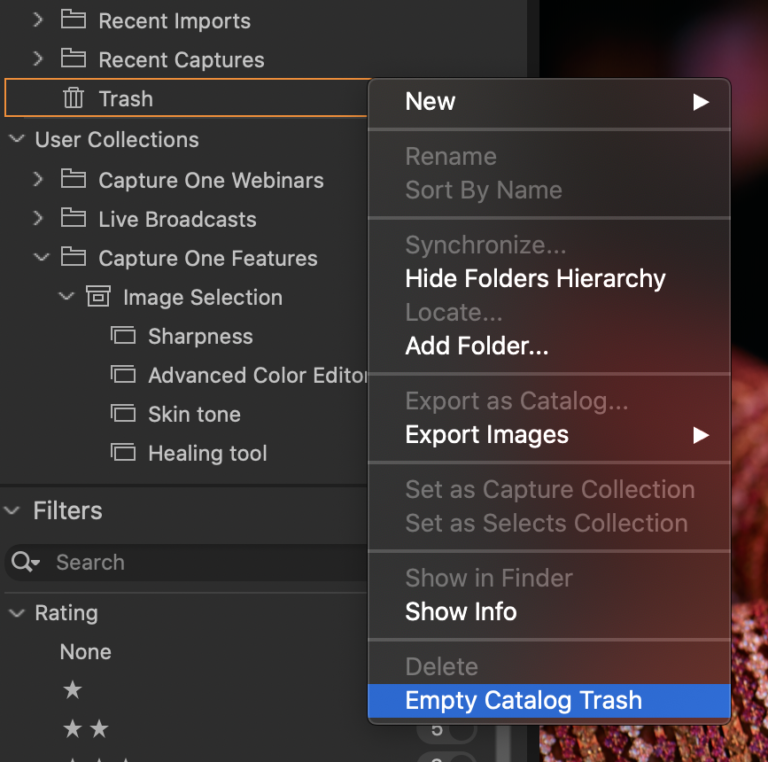Collapse the Filters panel
Screen dimensions: 768x762
coord(13,511)
